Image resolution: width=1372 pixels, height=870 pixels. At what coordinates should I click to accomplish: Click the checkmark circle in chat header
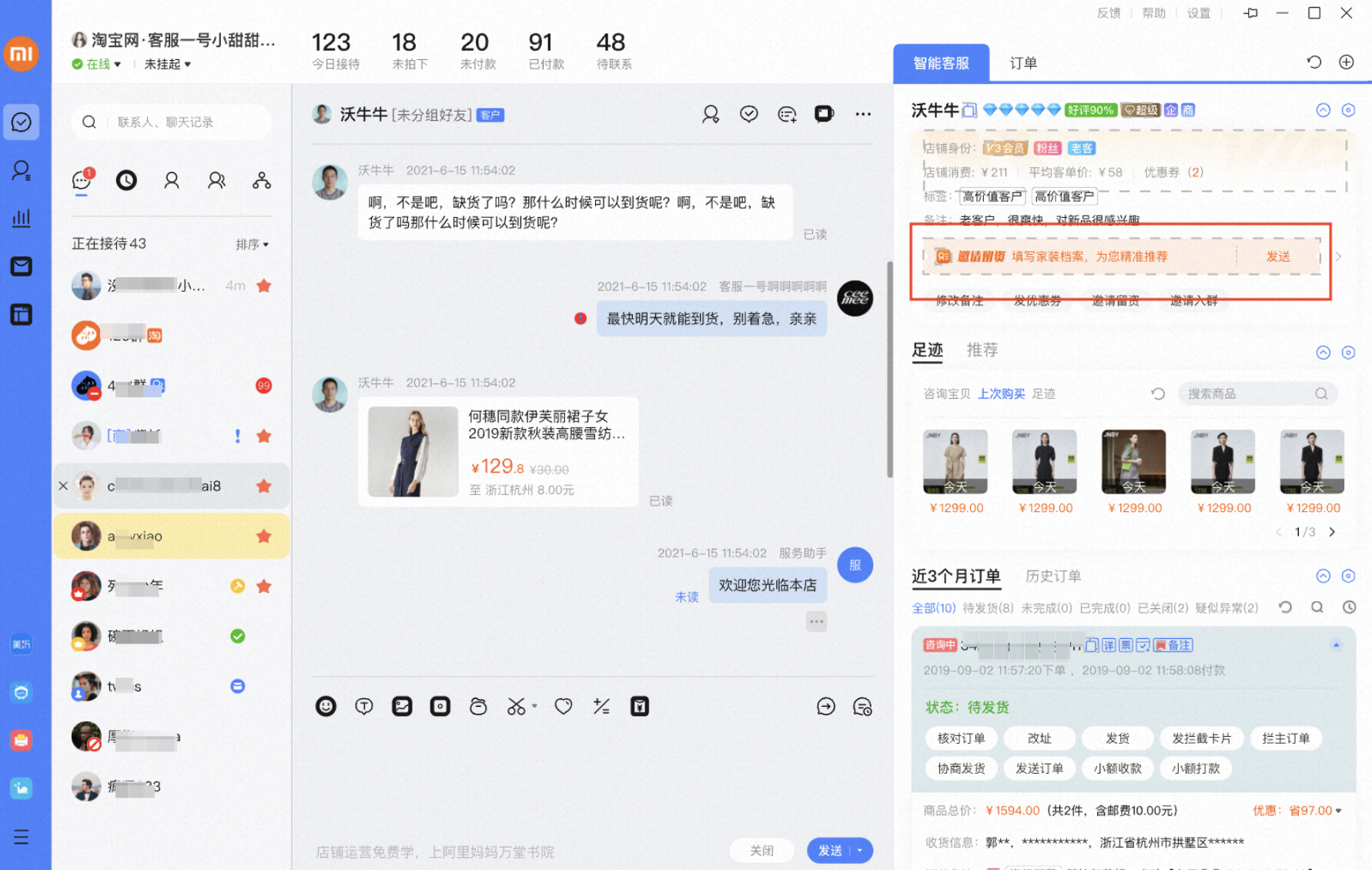(x=749, y=114)
